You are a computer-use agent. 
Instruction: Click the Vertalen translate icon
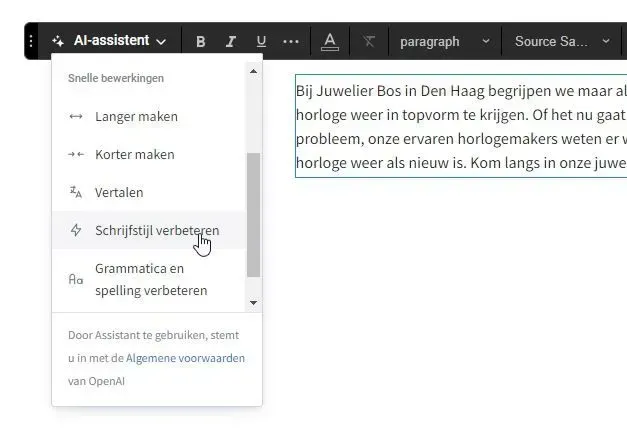(x=76, y=192)
